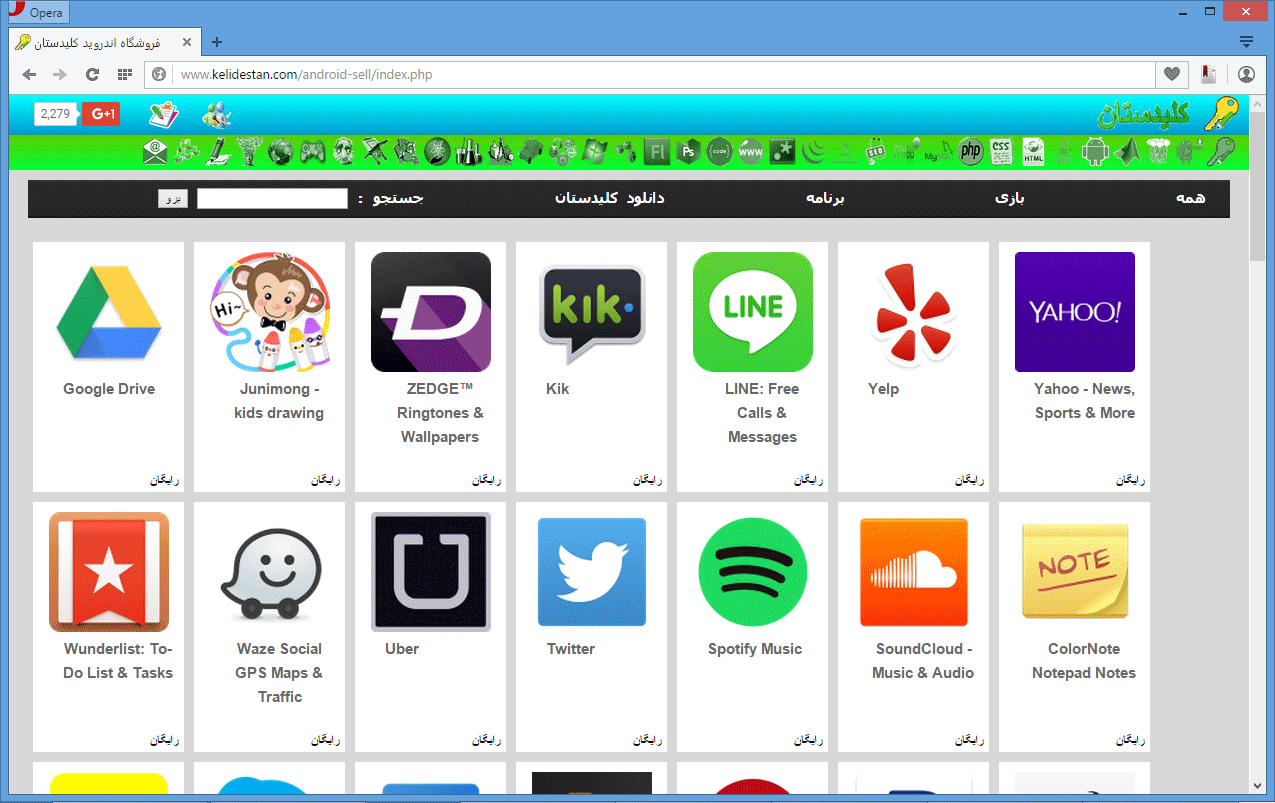Screen dimensions: 1275x803
Task: Open the www globe category icon
Action: click(750, 152)
